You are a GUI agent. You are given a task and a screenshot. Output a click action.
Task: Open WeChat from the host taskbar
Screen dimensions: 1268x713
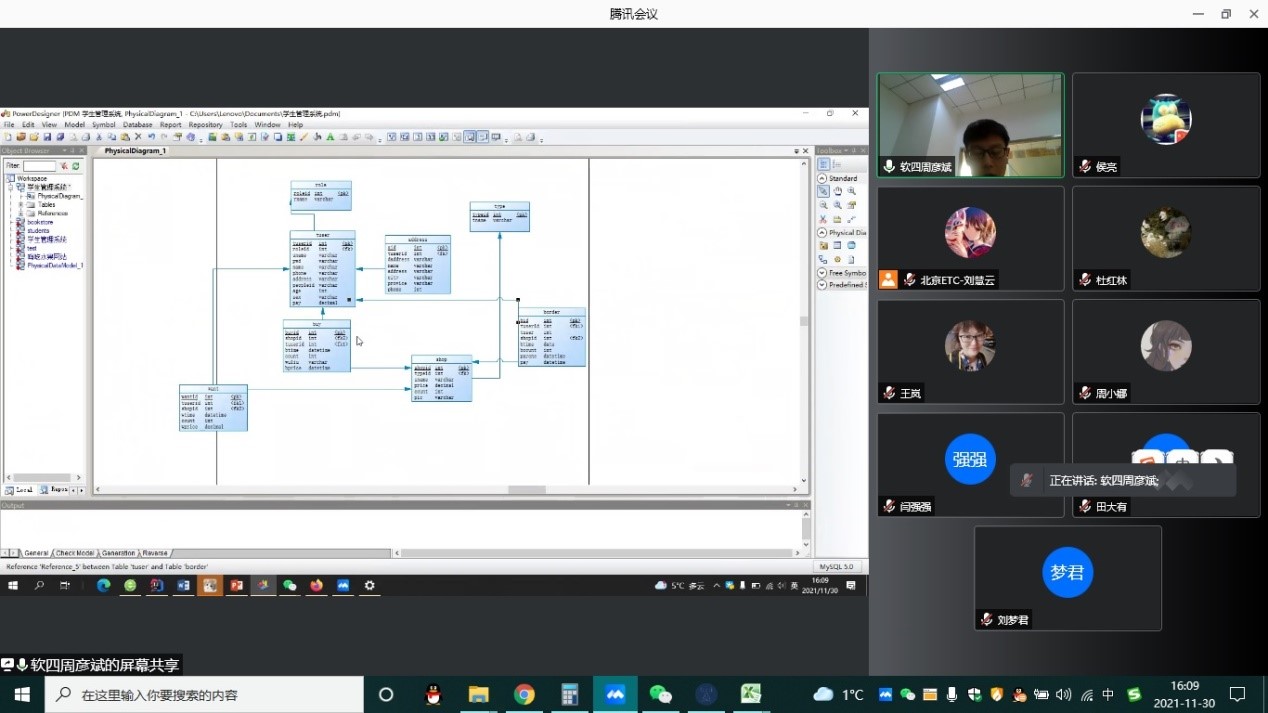click(660, 694)
